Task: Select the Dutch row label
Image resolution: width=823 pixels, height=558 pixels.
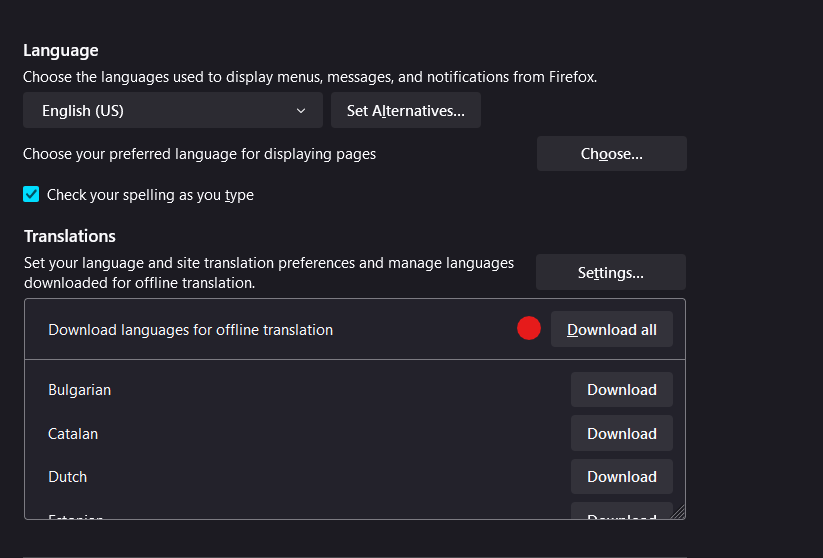Action: click(68, 477)
